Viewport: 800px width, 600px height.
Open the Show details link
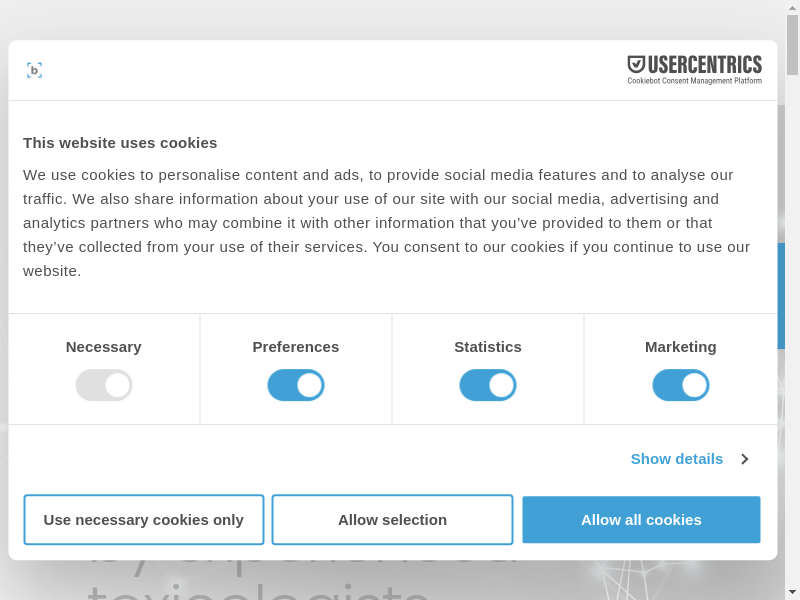click(x=676, y=459)
